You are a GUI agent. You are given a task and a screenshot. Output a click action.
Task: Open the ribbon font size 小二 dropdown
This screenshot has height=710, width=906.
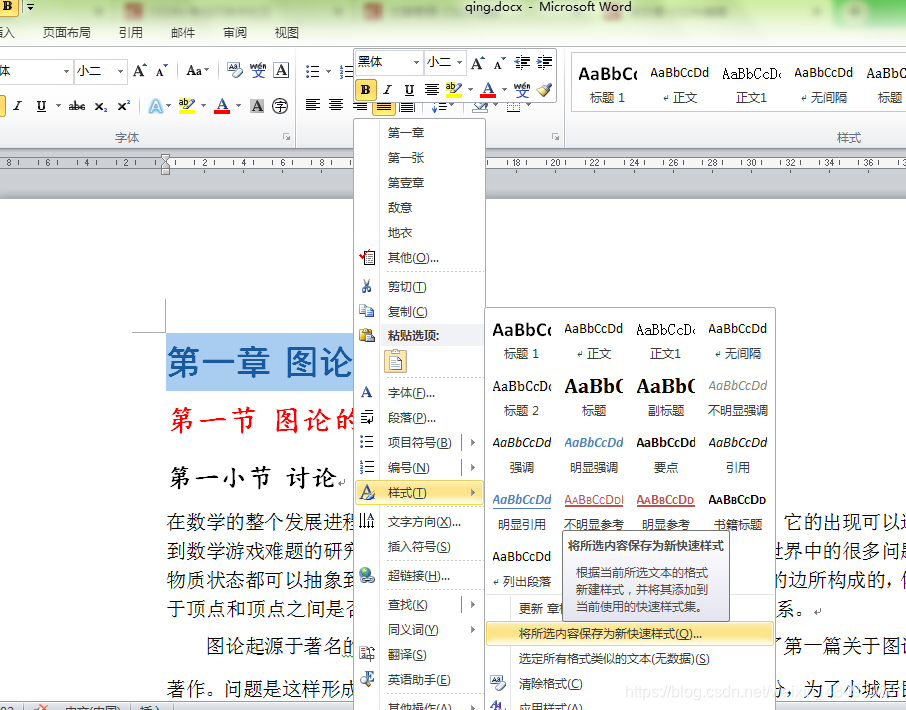pos(120,71)
